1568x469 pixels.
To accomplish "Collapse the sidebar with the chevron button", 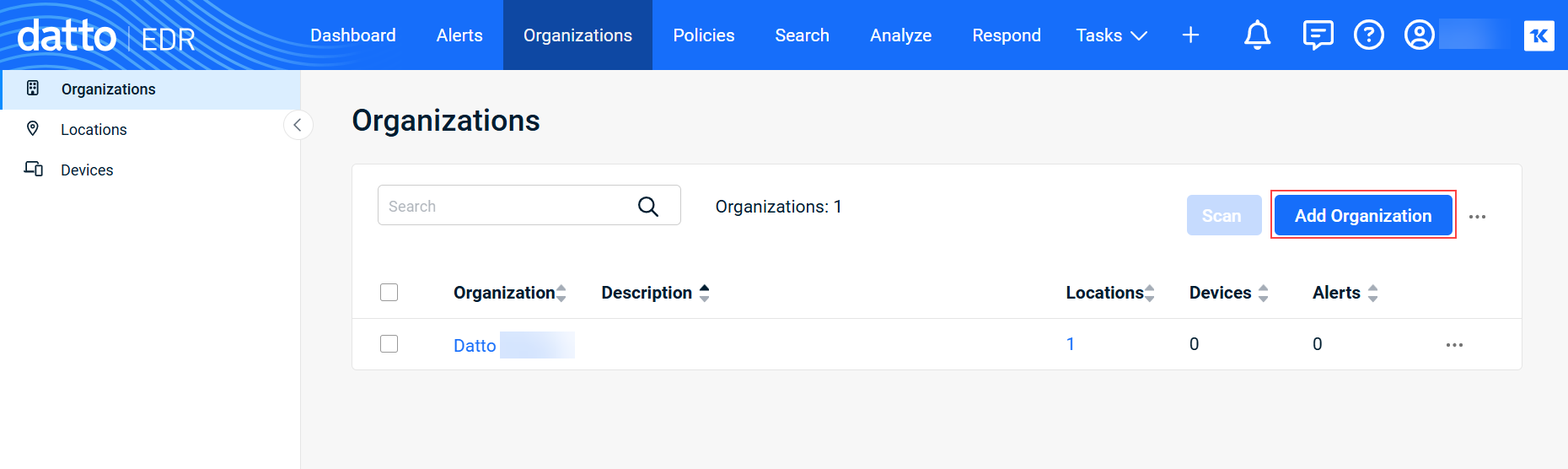I will pyautogui.click(x=298, y=125).
